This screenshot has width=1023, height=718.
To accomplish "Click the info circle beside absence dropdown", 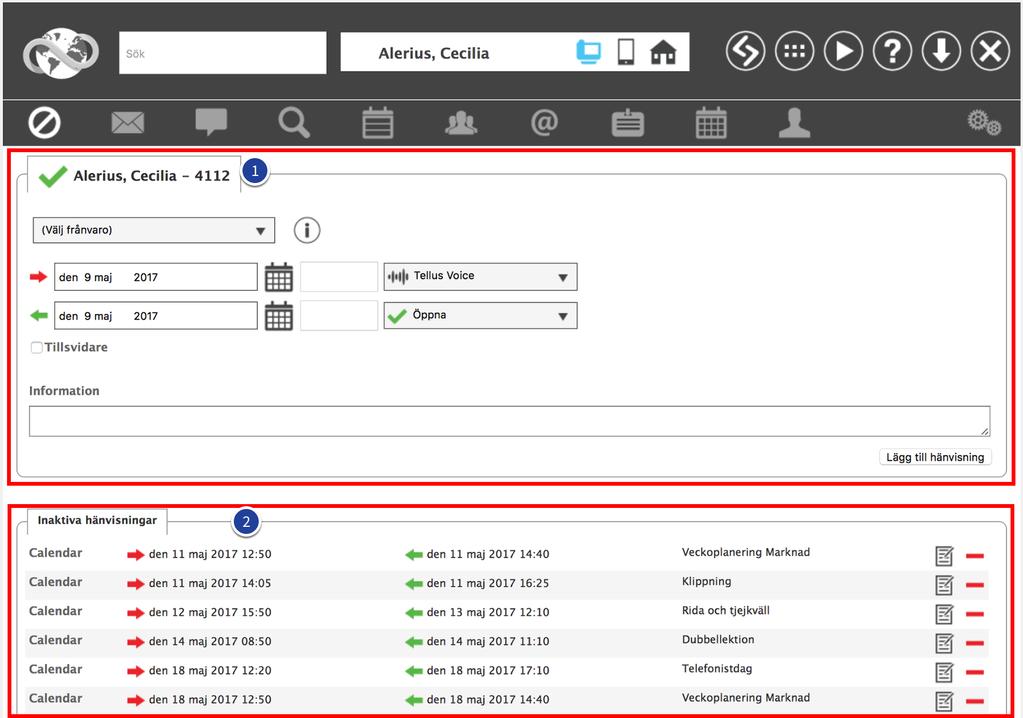I will 307,230.
